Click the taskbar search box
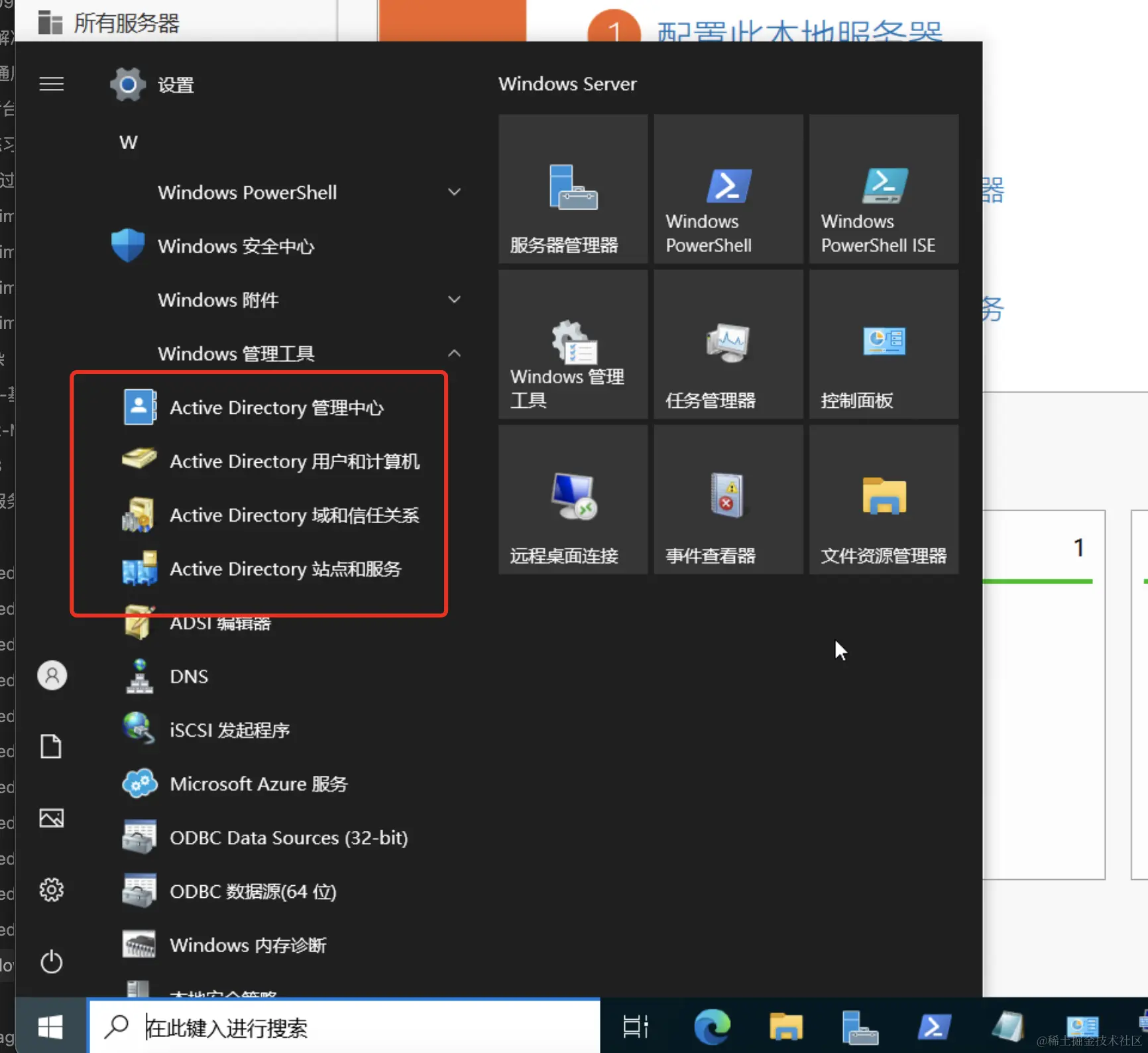Screen dimensions: 1148x1053 pyautogui.click(x=344, y=1027)
